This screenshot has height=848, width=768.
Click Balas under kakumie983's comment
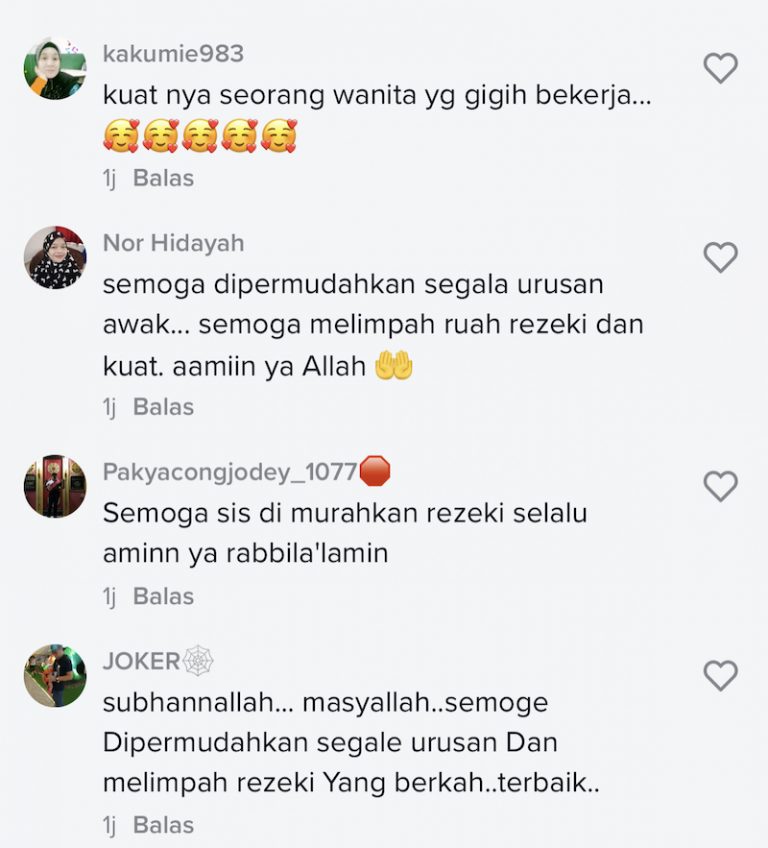163,178
